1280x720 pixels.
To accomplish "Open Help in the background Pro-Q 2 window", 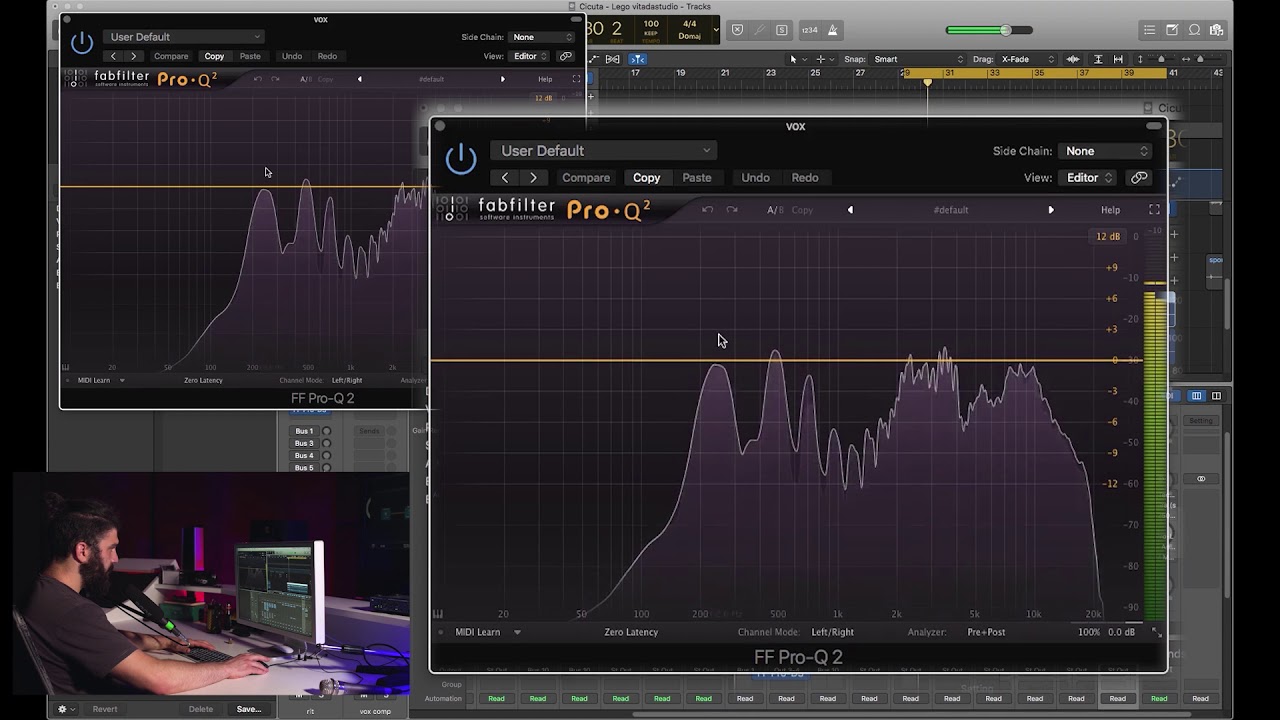I will click(x=545, y=79).
